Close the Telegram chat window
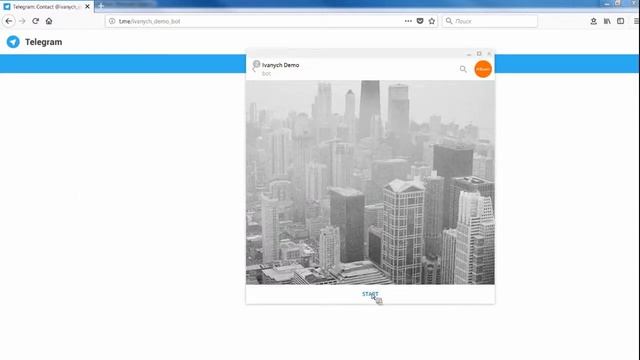Image resolution: width=640 pixels, height=360 pixels. (489, 53)
